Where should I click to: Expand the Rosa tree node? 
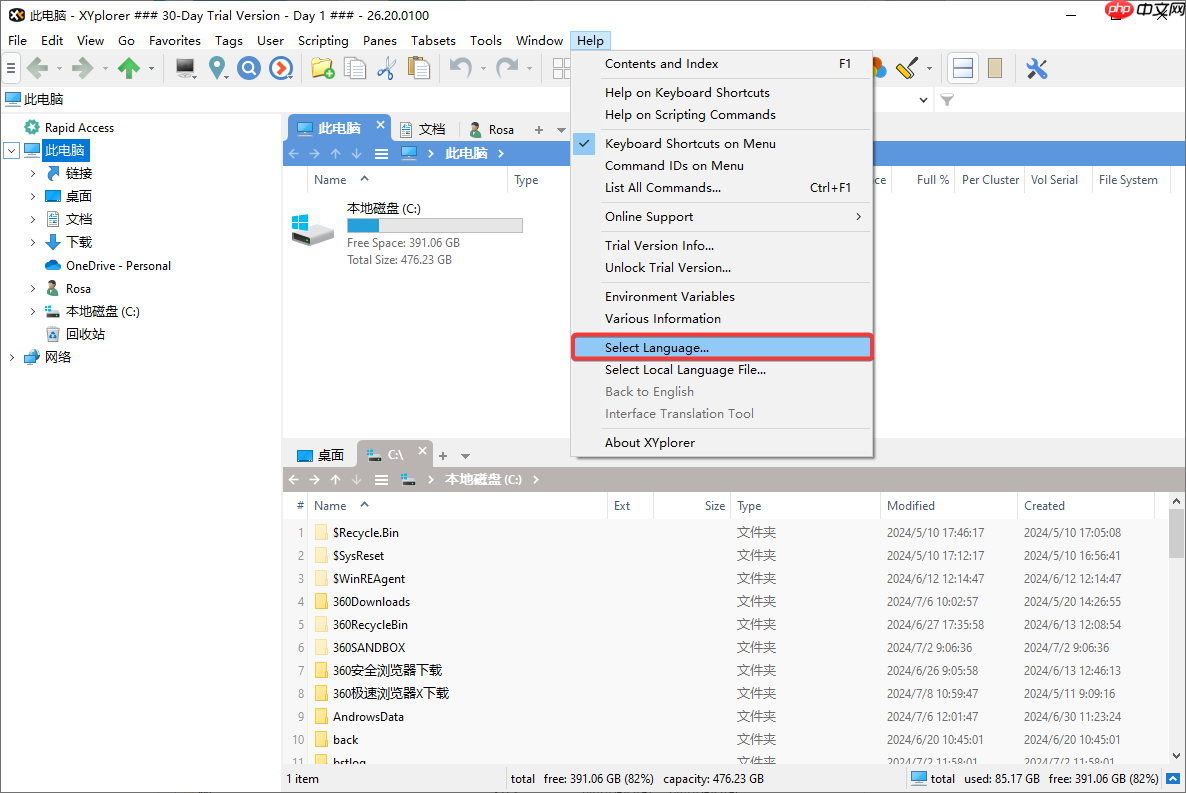click(33, 288)
